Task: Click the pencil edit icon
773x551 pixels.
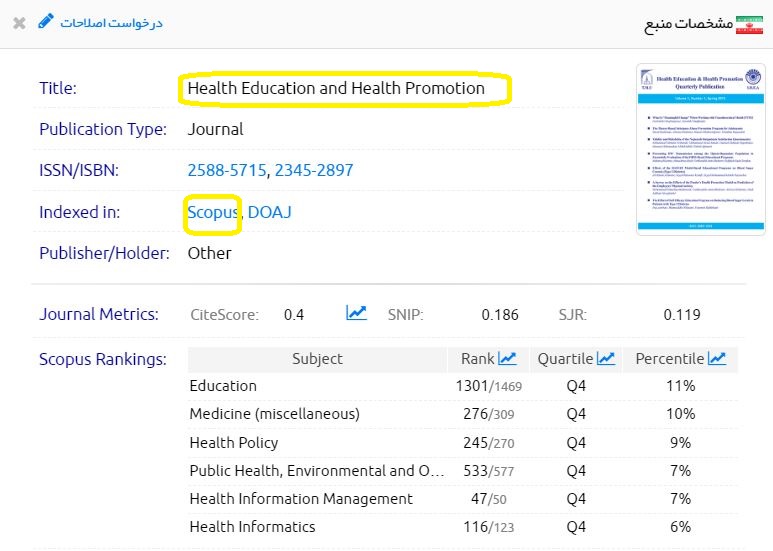Action: click(46, 21)
